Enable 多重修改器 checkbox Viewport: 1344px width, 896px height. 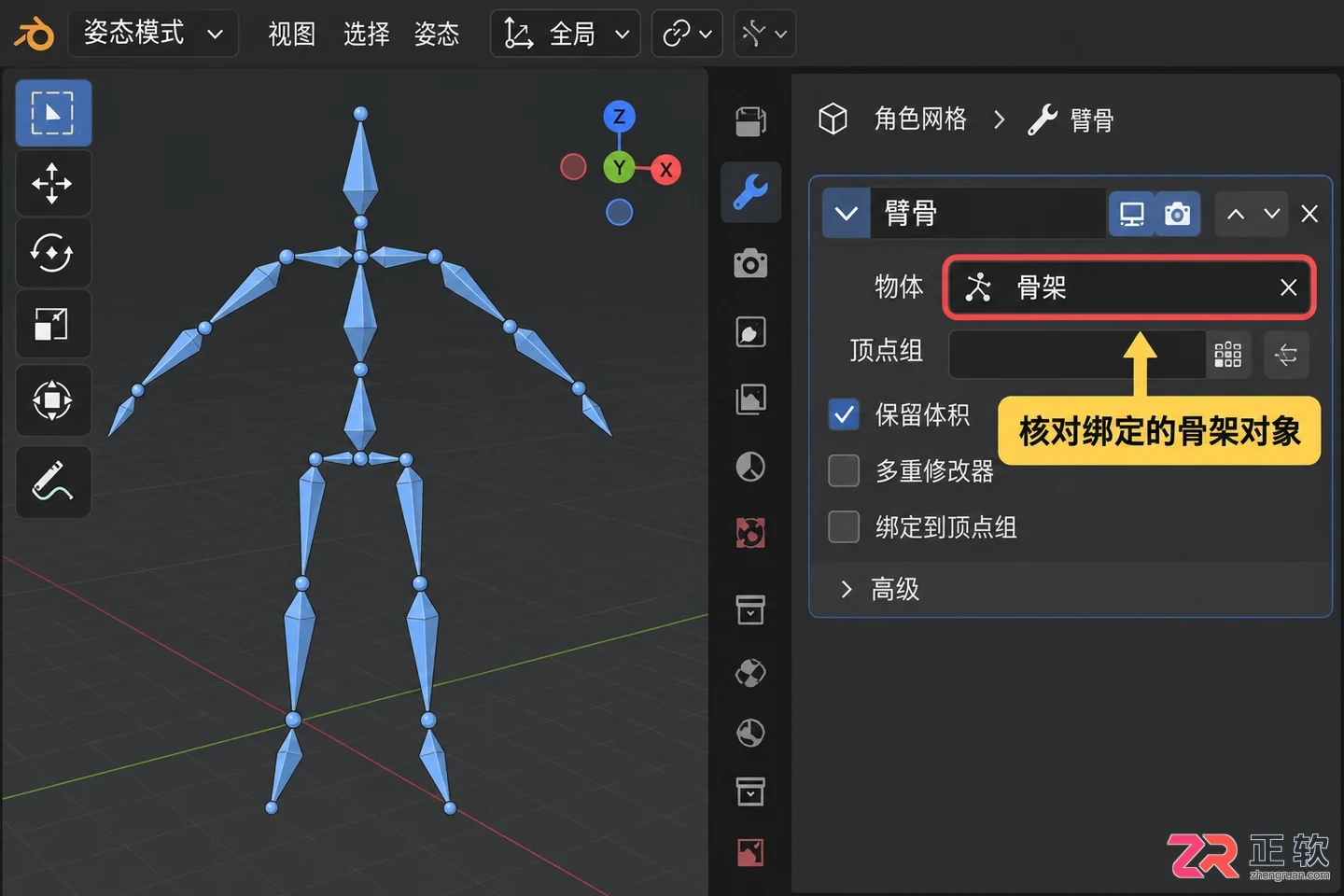click(x=844, y=470)
